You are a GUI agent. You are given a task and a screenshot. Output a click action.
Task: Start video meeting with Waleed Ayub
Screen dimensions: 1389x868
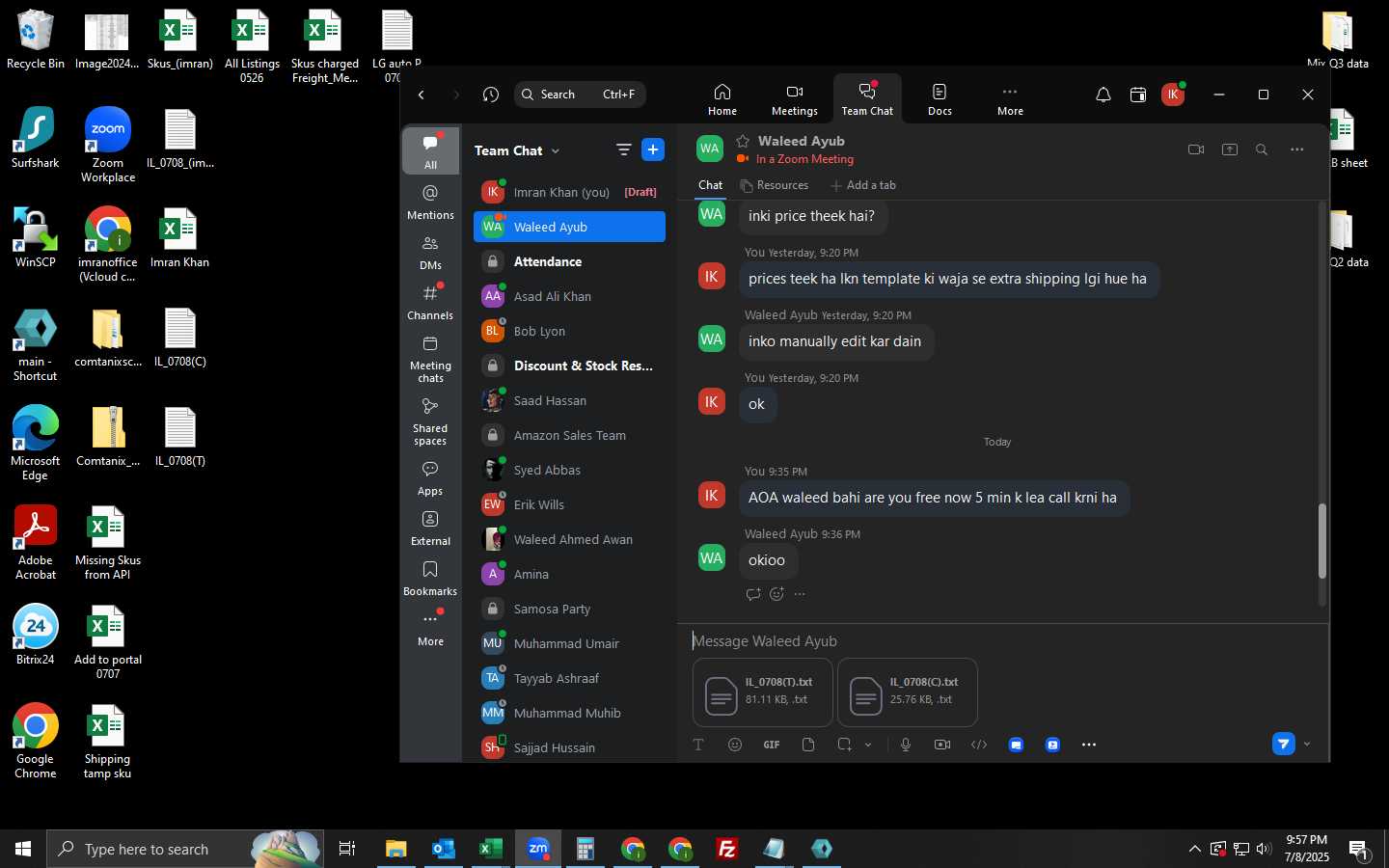pyautogui.click(x=1196, y=149)
